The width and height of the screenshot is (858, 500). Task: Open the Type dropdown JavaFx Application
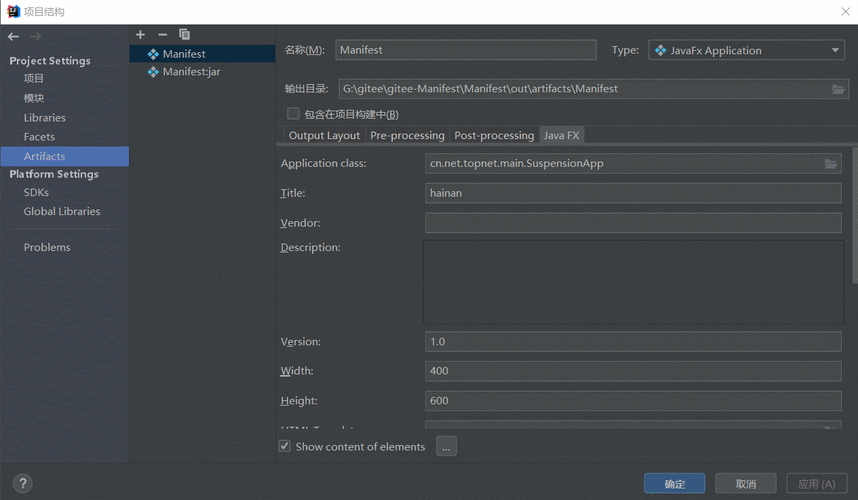pos(746,50)
